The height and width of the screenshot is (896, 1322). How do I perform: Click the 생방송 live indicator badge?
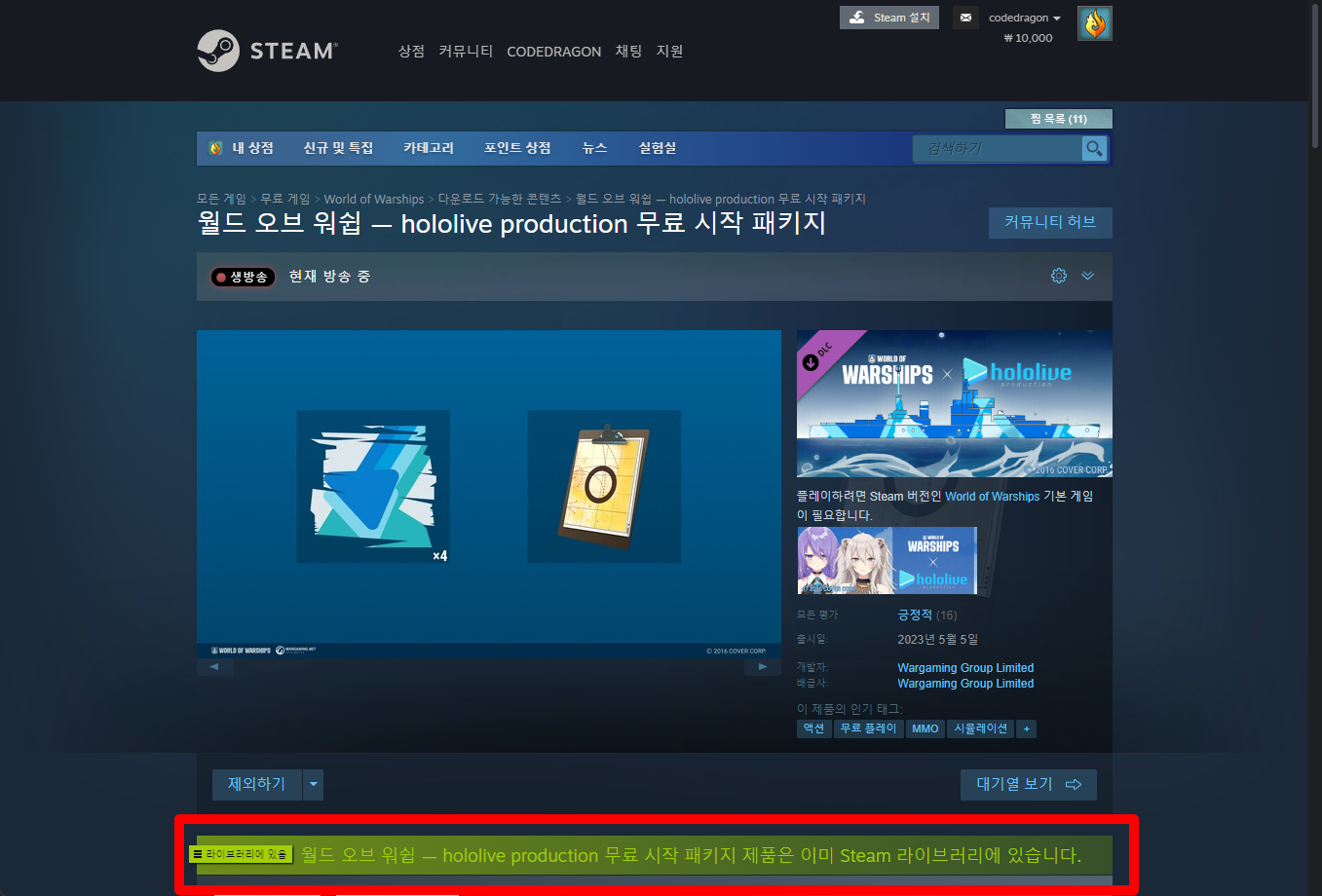coord(243,277)
